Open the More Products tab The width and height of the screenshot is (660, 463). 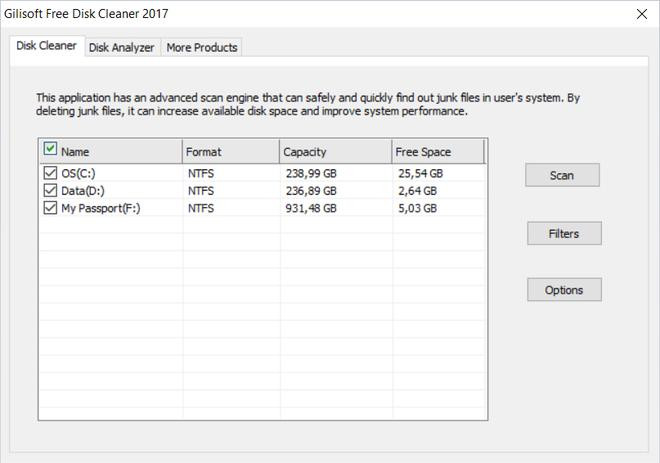pyautogui.click(x=202, y=47)
